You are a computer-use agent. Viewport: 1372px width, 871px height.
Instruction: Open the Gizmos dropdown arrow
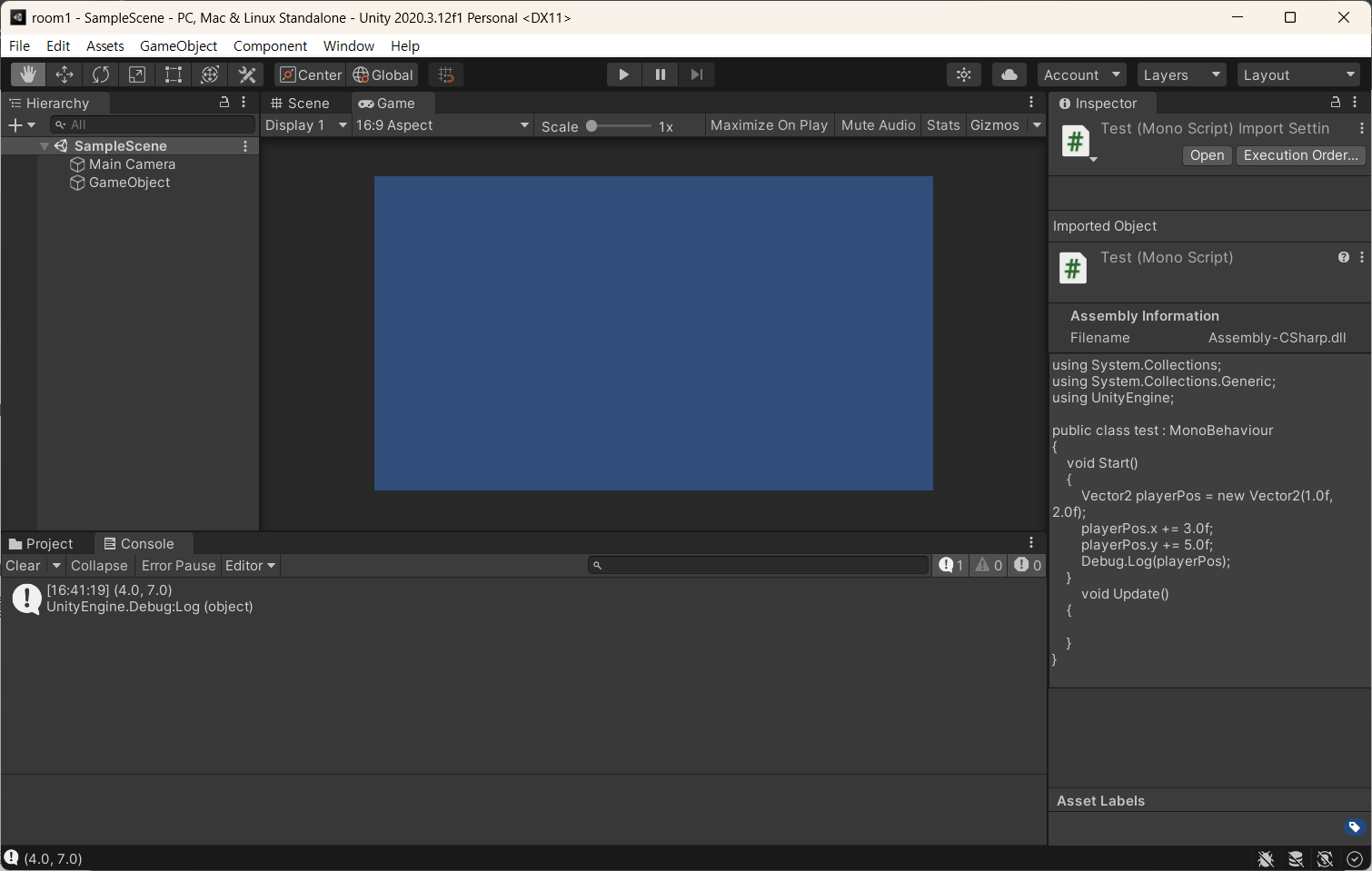coord(1037,125)
